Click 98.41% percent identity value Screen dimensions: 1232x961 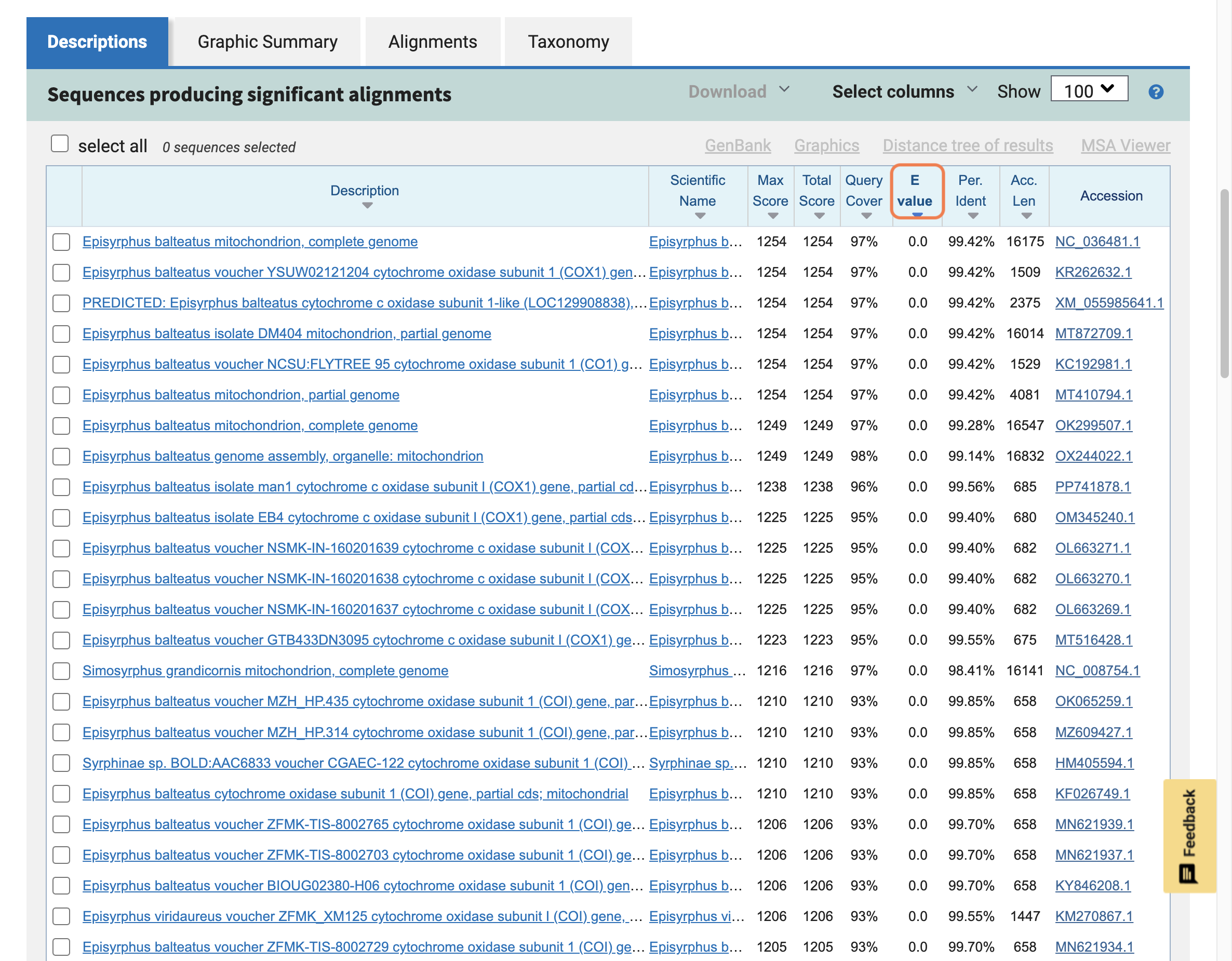pos(970,671)
